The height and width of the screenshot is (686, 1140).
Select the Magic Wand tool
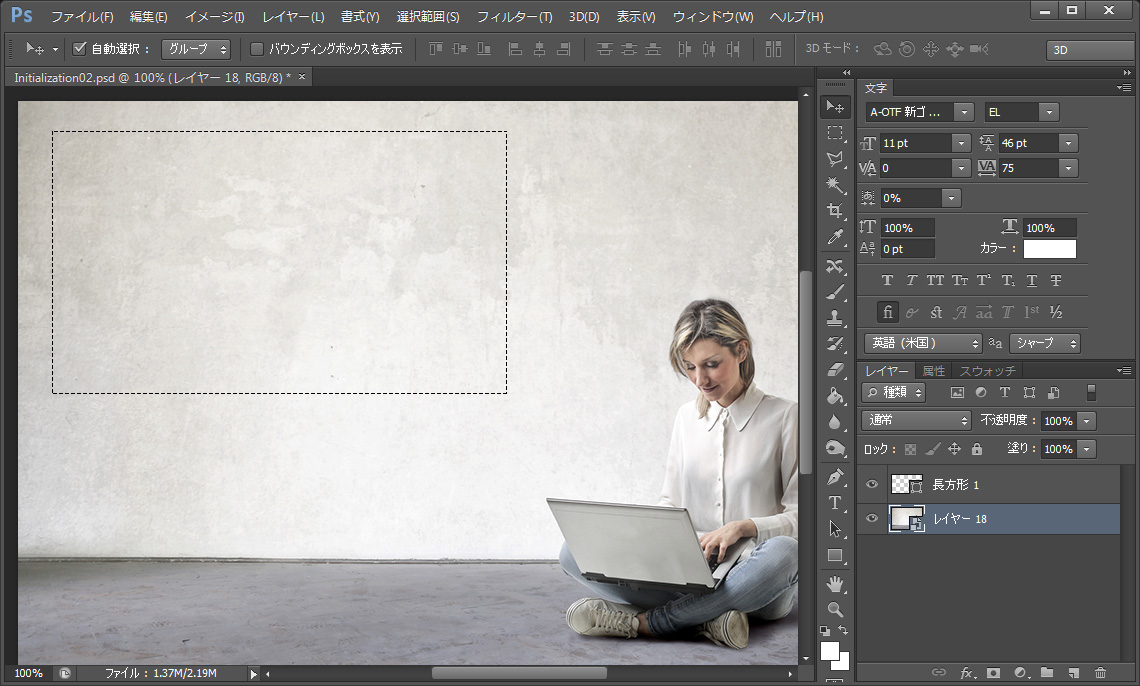point(835,185)
